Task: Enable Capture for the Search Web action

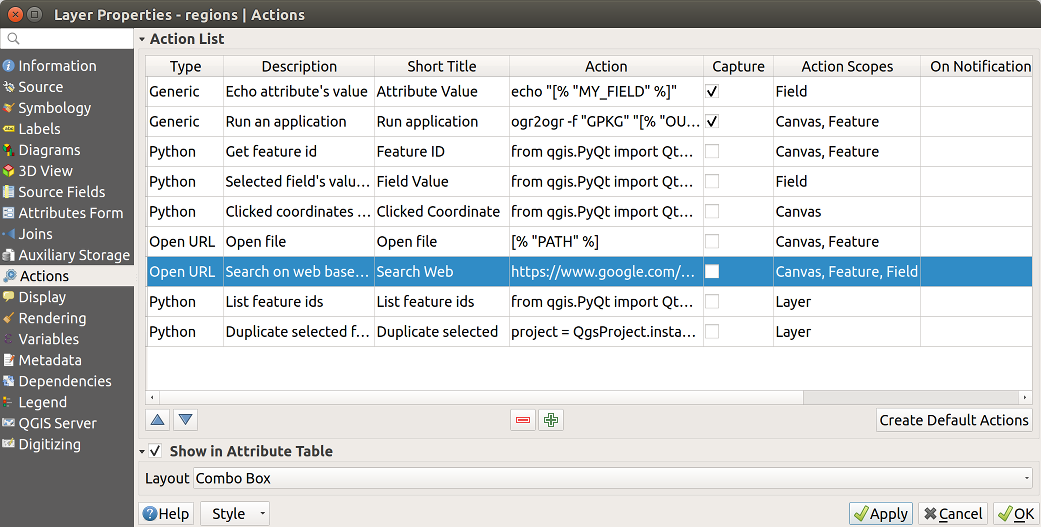Action: [x=712, y=271]
